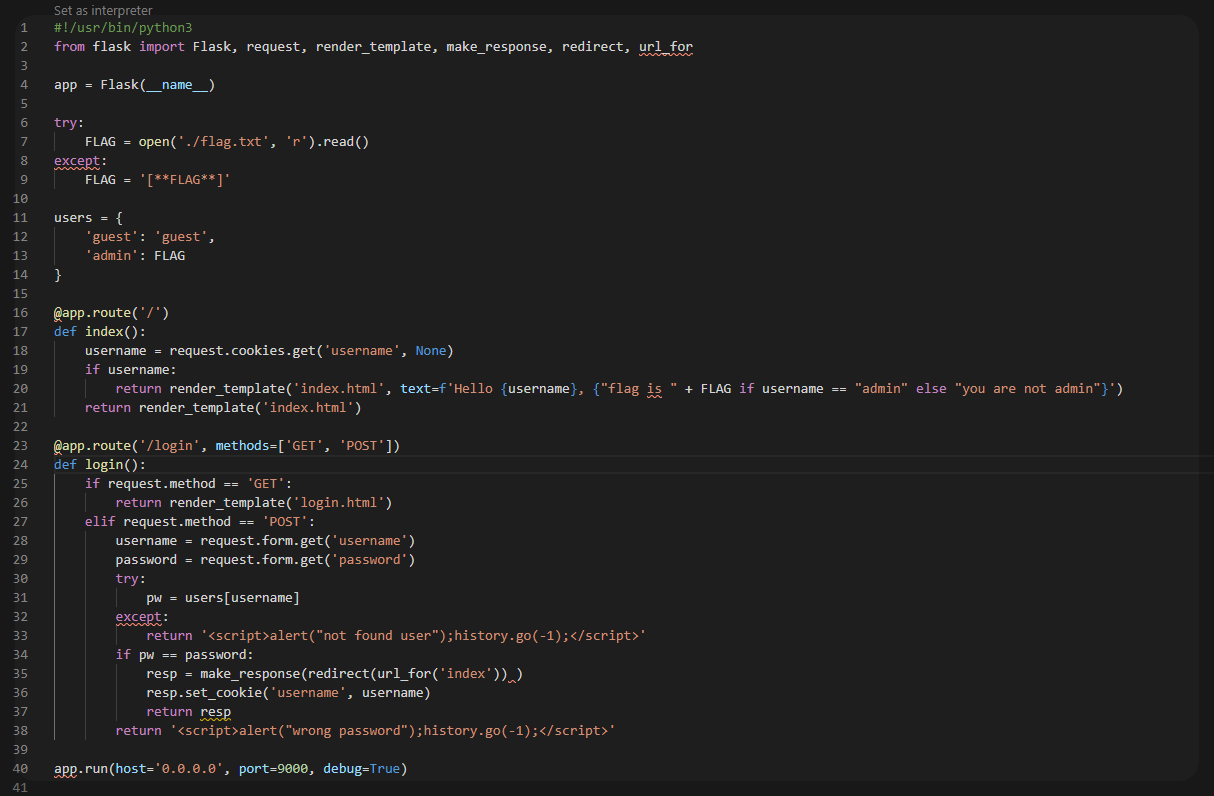Screen dimensions: 1214x796
Task: Click the "you are not admin" string
Action: point(1027,389)
